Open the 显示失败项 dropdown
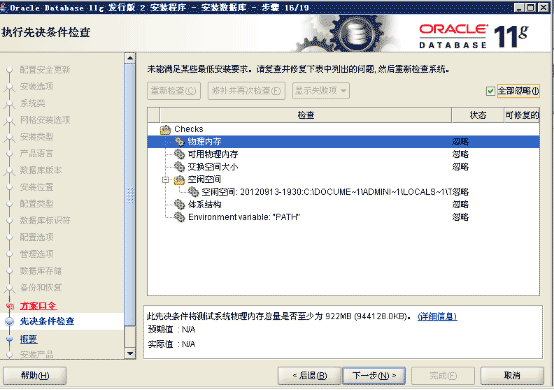This screenshot has height=390, width=554. 321,91
